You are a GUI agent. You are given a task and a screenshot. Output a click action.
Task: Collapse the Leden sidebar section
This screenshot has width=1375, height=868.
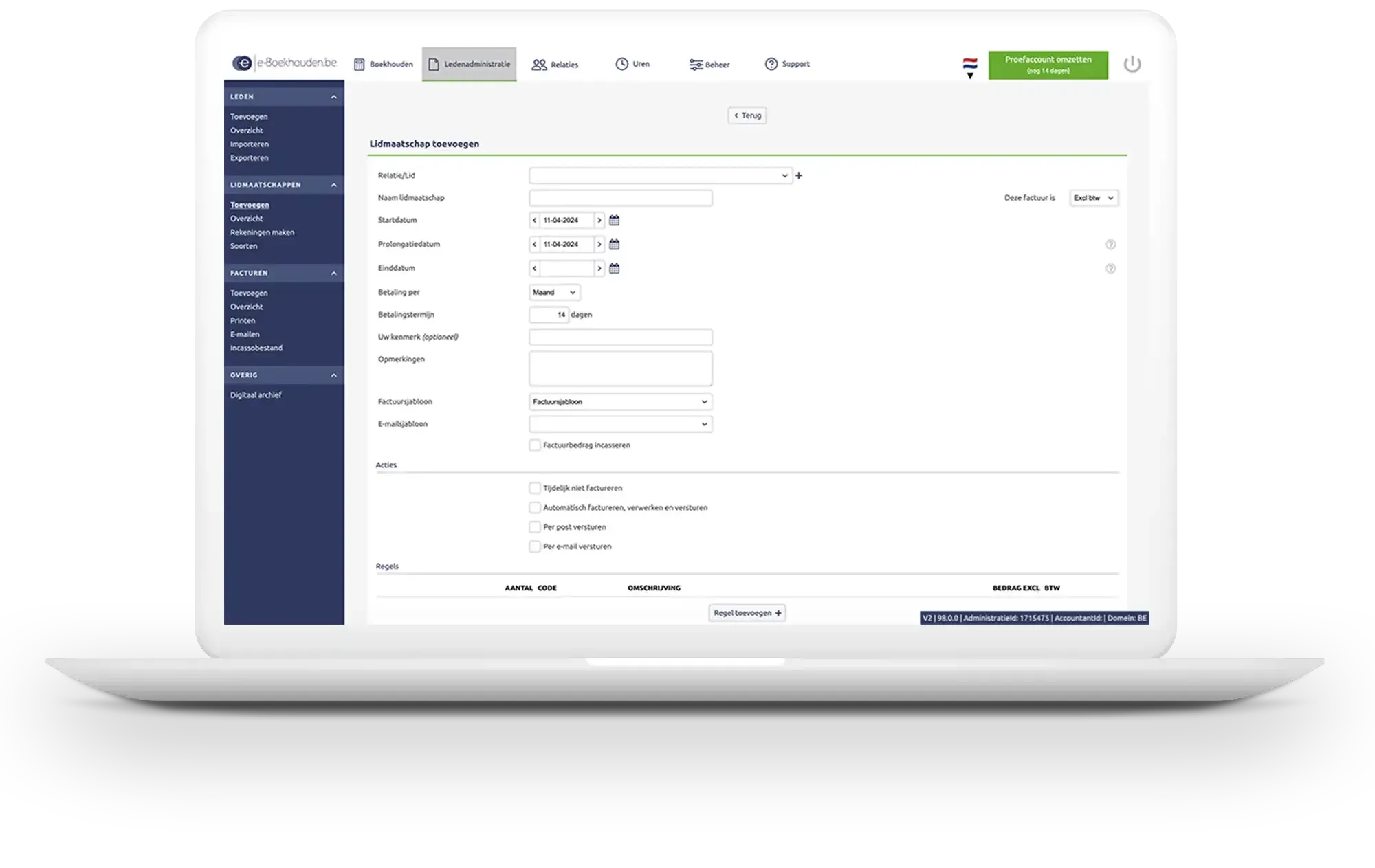[x=334, y=97]
